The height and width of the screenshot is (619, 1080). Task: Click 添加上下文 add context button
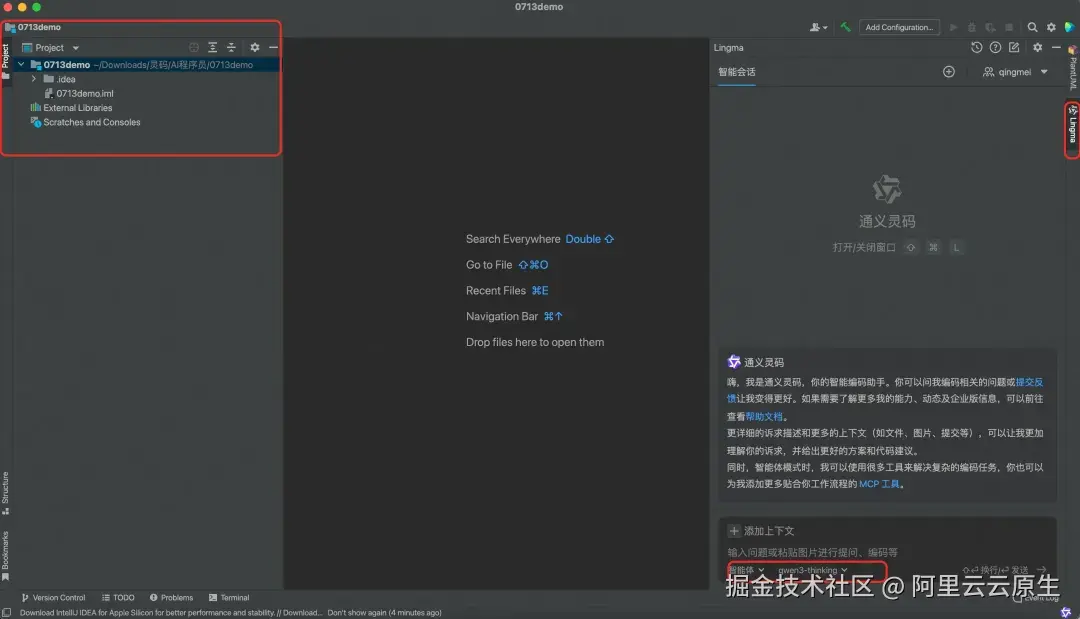point(761,531)
